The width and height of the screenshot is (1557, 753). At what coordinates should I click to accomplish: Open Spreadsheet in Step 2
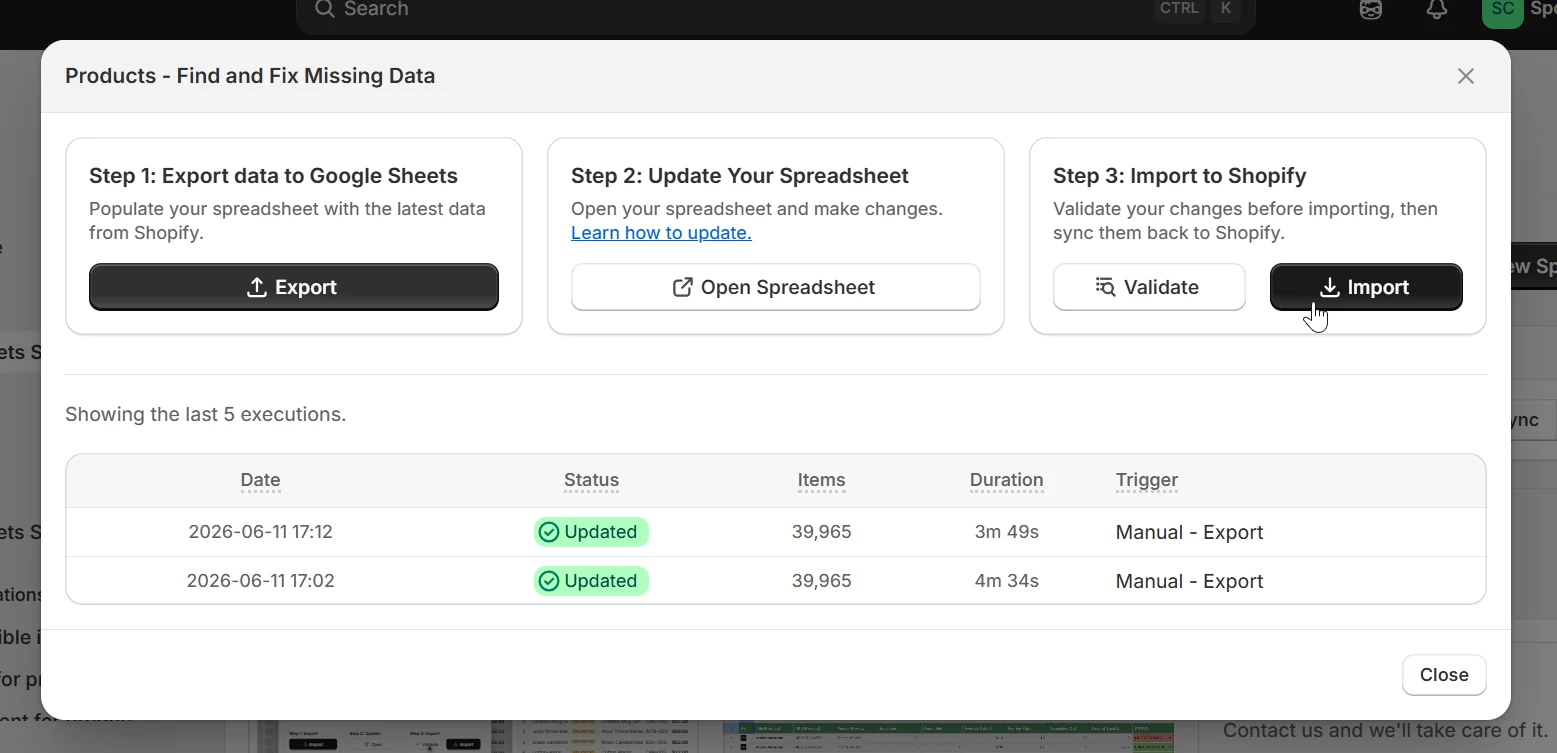[x=776, y=287]
